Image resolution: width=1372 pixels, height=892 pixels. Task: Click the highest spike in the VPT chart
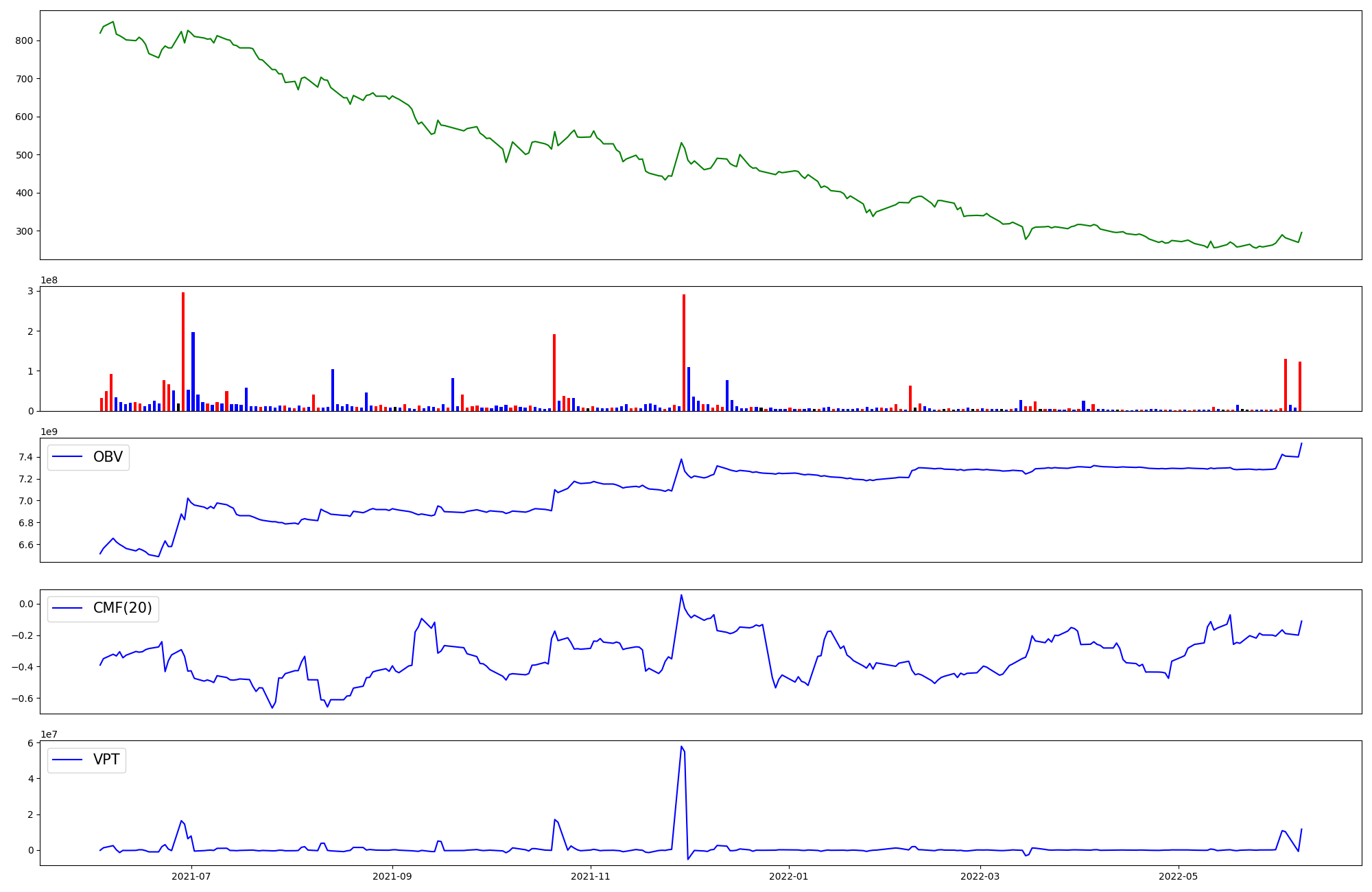point(681,747)
